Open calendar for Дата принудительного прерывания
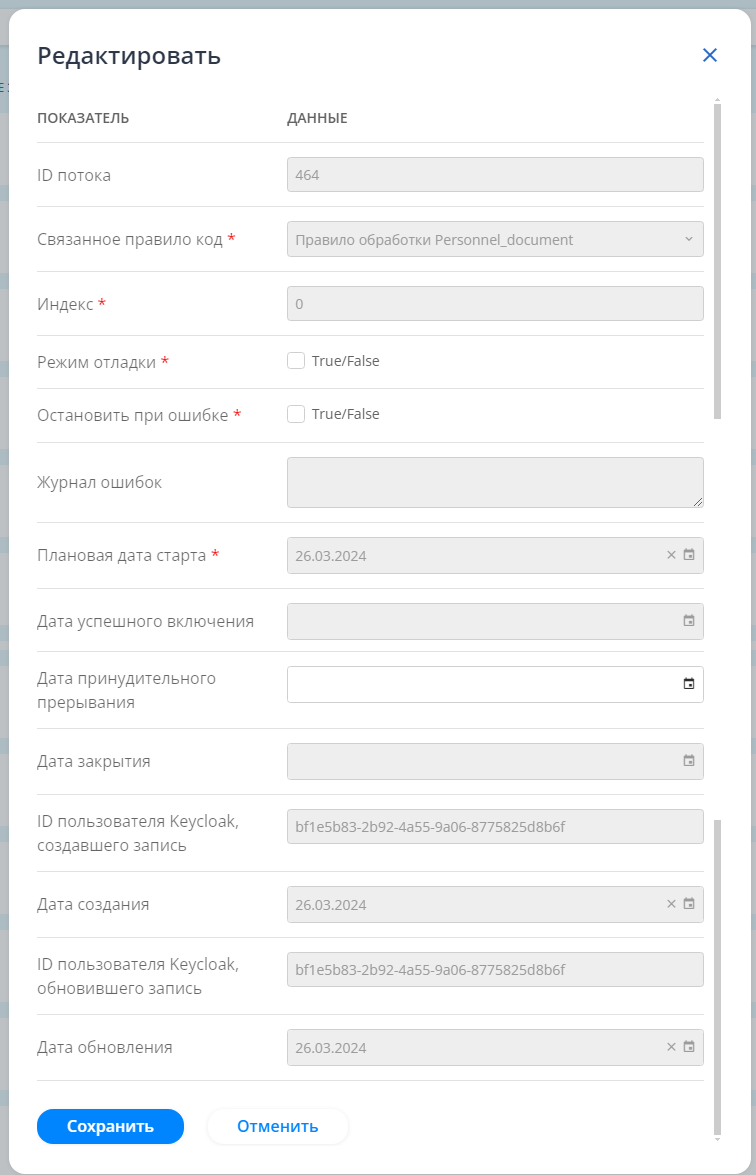Image resolution: width=756 pixels, height=1175 pixels. click(689, 685)
